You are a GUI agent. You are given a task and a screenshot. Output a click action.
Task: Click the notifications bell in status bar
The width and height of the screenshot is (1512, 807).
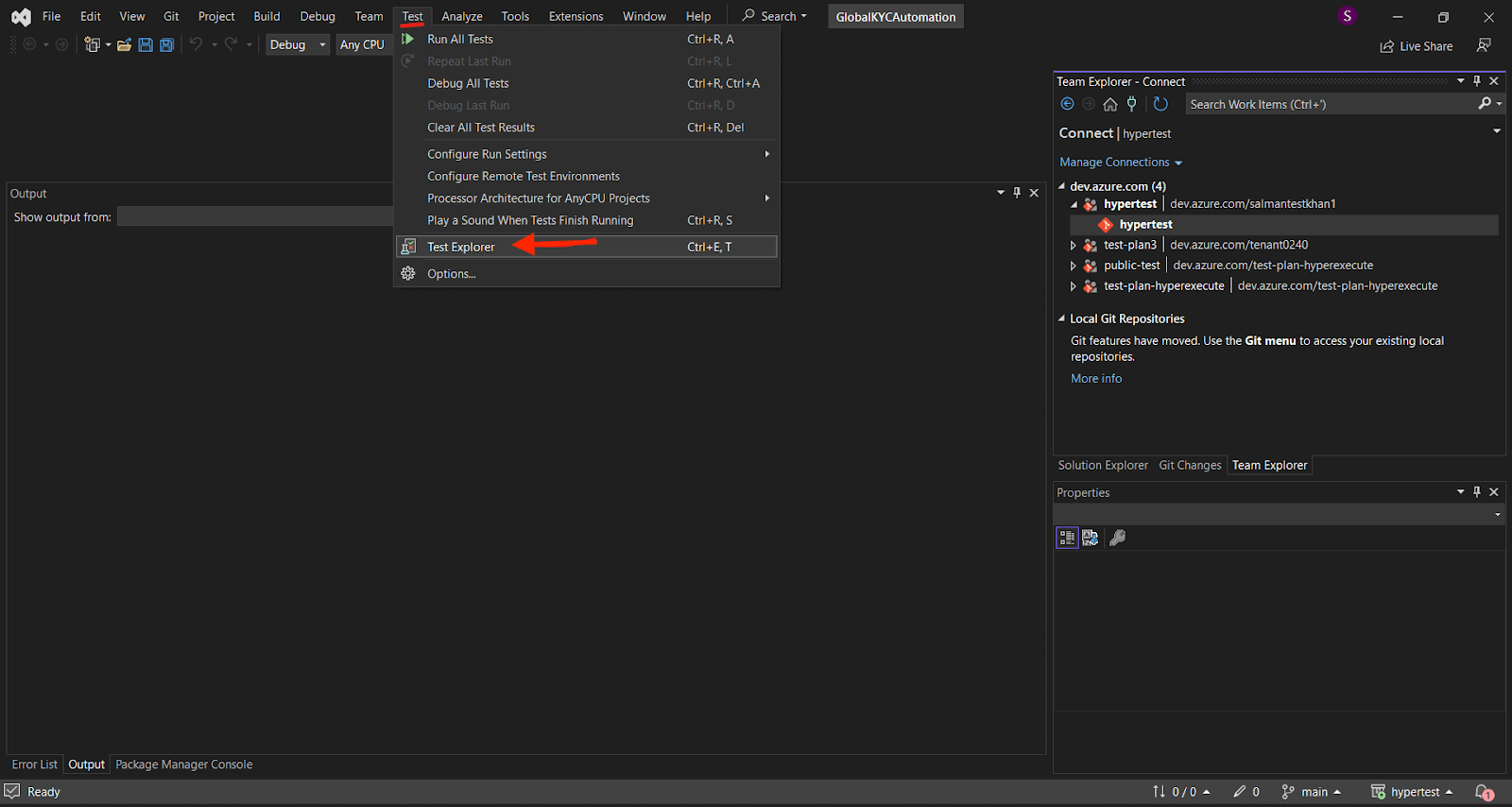pos(1484,792)
